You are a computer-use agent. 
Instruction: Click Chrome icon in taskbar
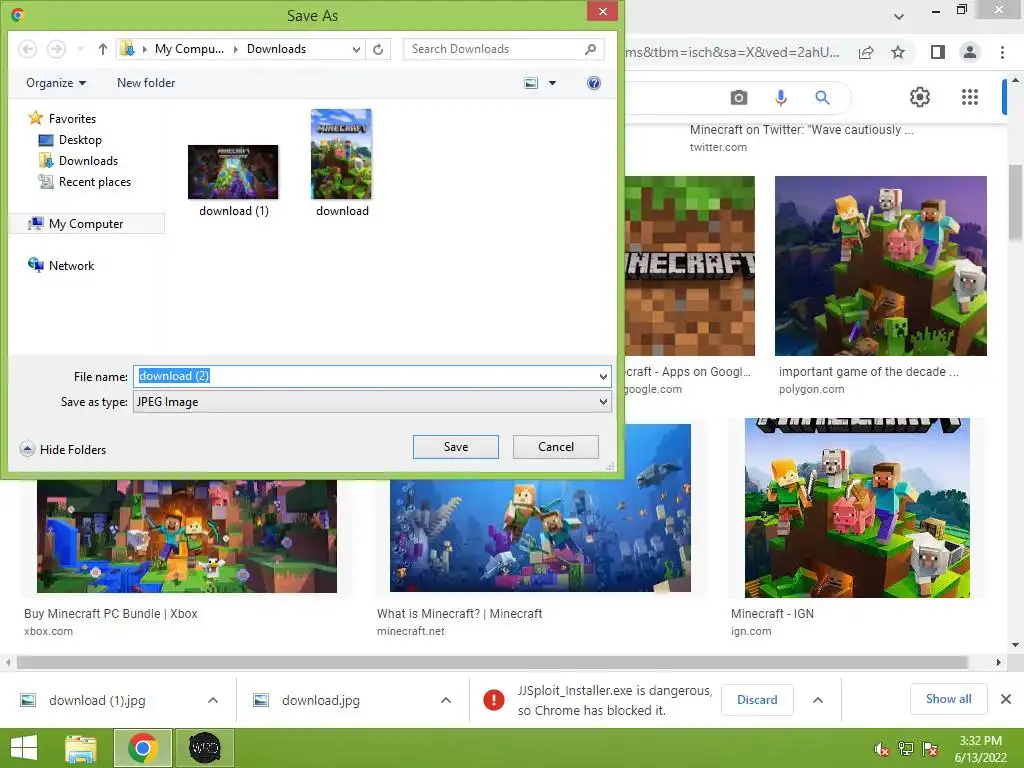point(143,748)
